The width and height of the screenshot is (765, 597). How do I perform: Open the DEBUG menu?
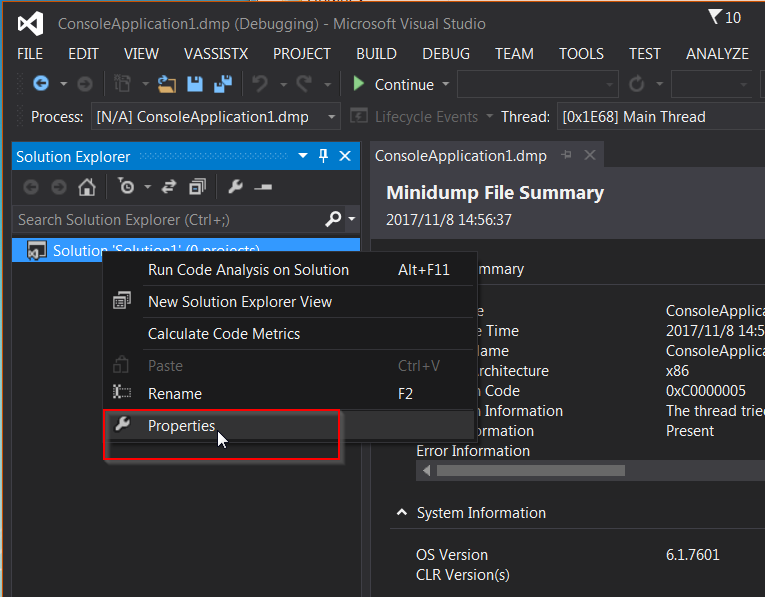click(x=446, y=54)
